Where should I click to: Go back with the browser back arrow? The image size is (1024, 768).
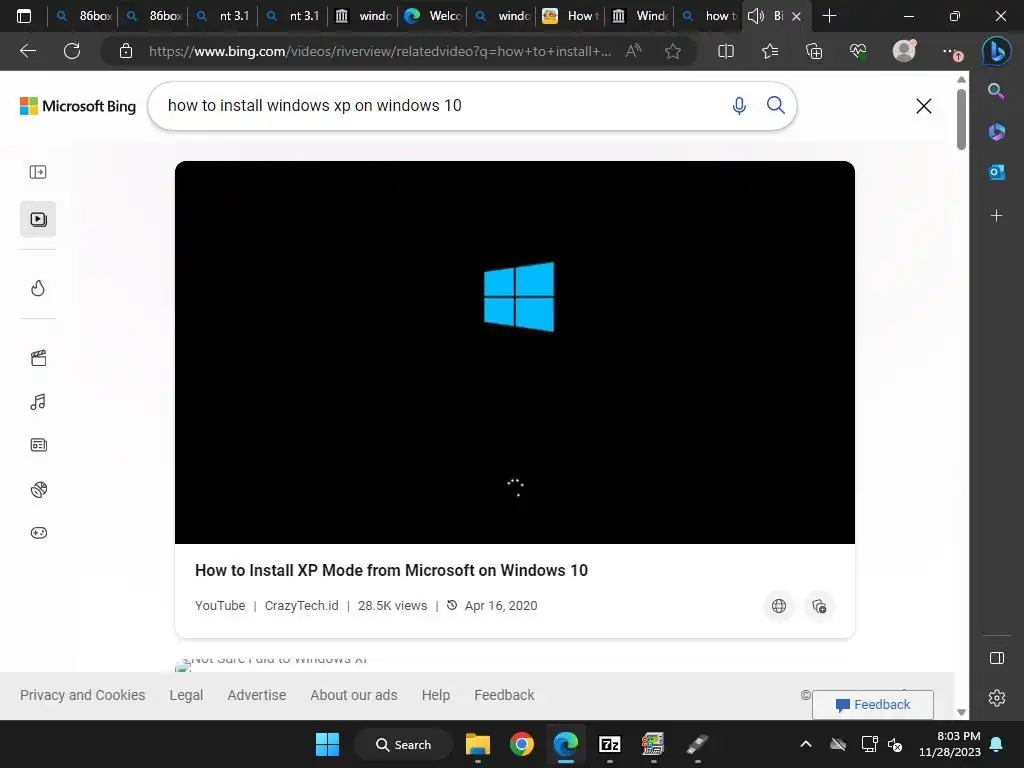pos(28,51)
